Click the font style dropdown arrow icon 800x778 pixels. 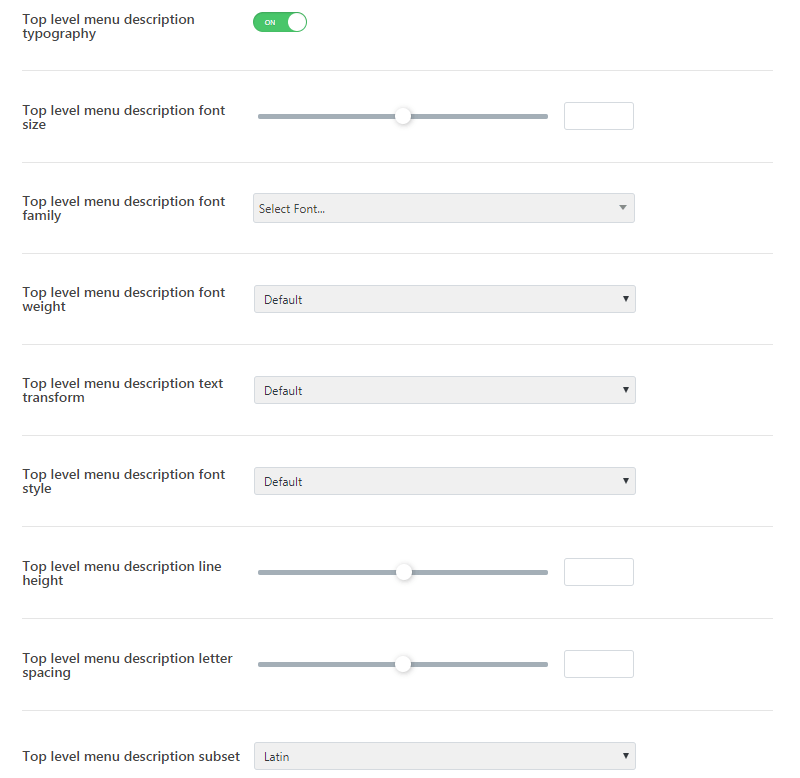click(626, 481)
